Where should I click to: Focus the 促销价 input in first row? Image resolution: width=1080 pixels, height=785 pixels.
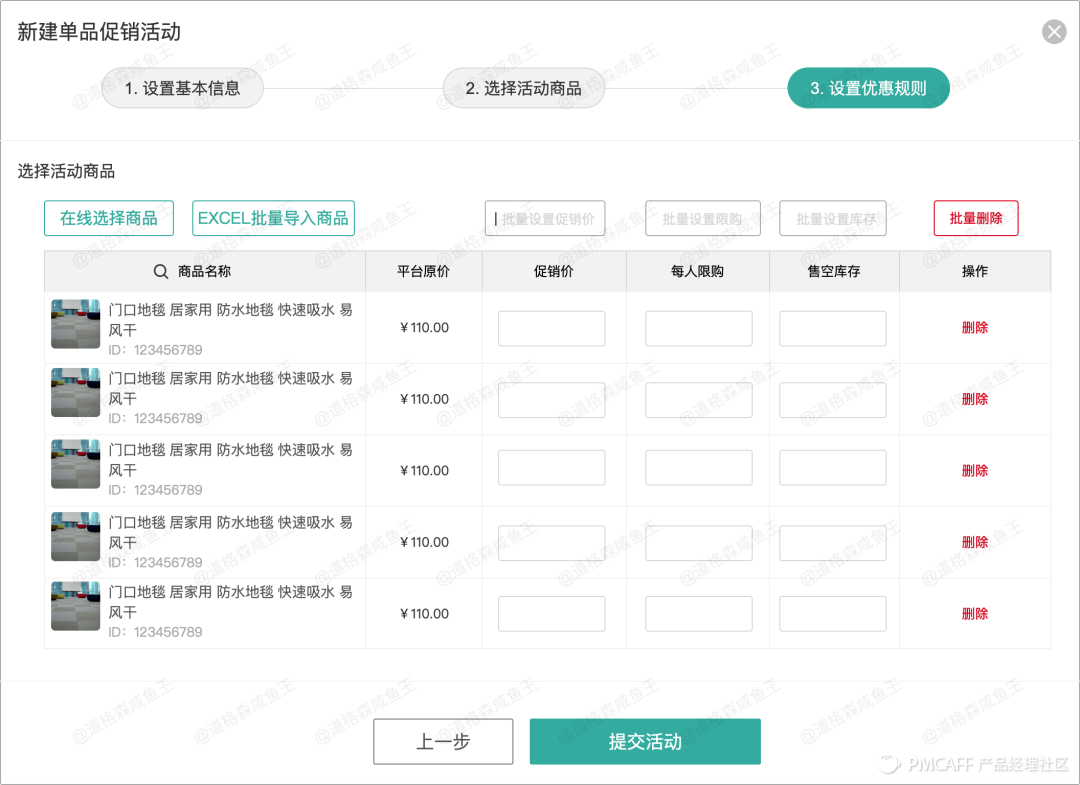[552, 328]
